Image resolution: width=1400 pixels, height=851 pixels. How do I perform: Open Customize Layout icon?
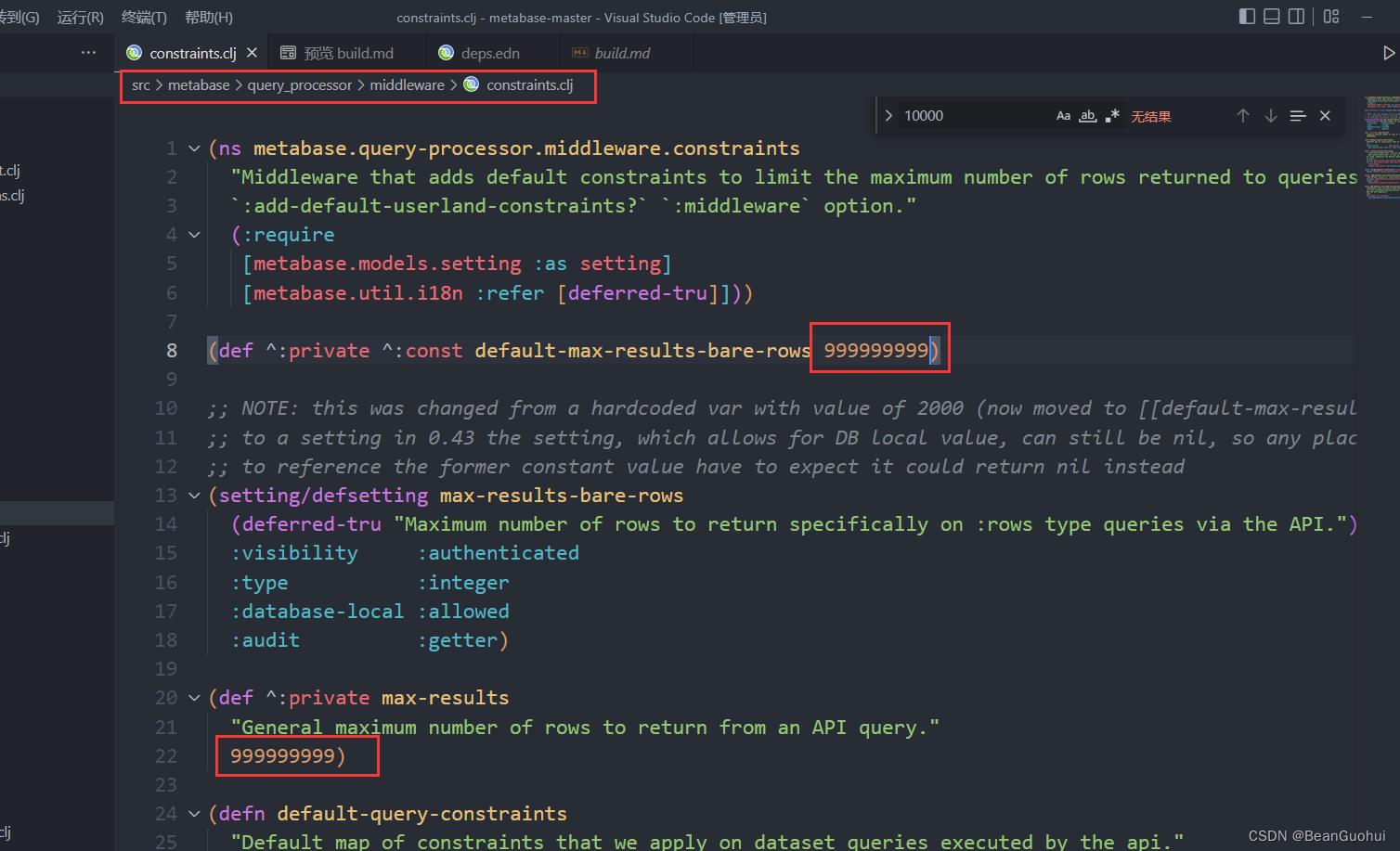tap(1331, 17)
